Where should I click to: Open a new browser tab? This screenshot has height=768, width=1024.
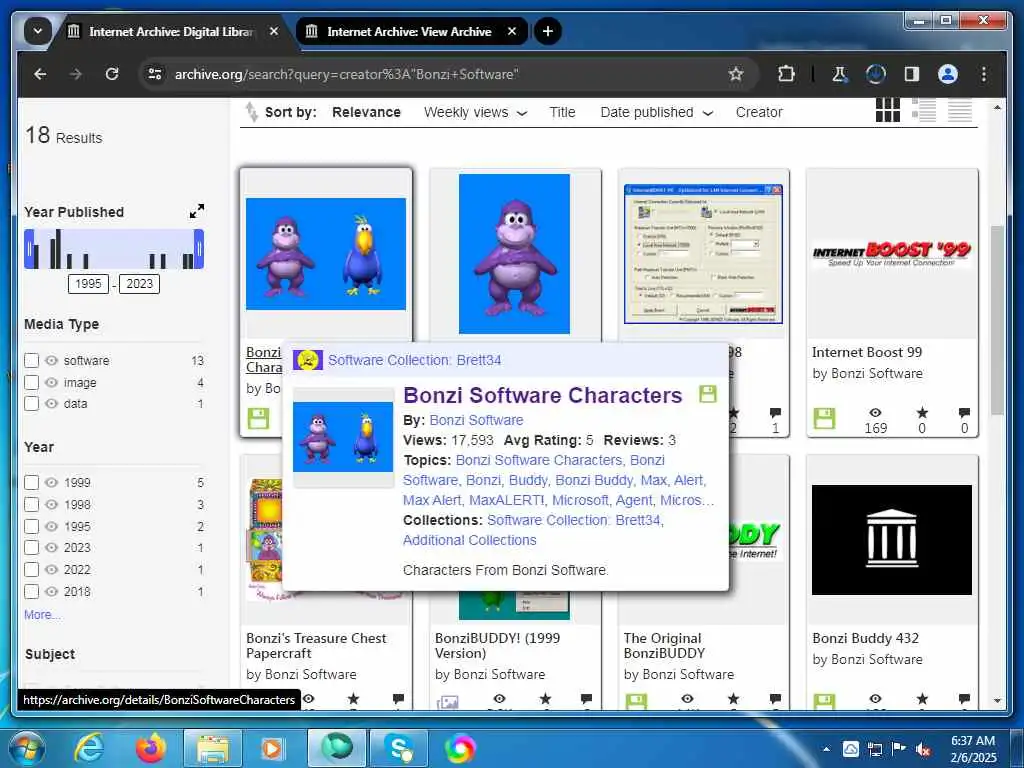[548, 31]
